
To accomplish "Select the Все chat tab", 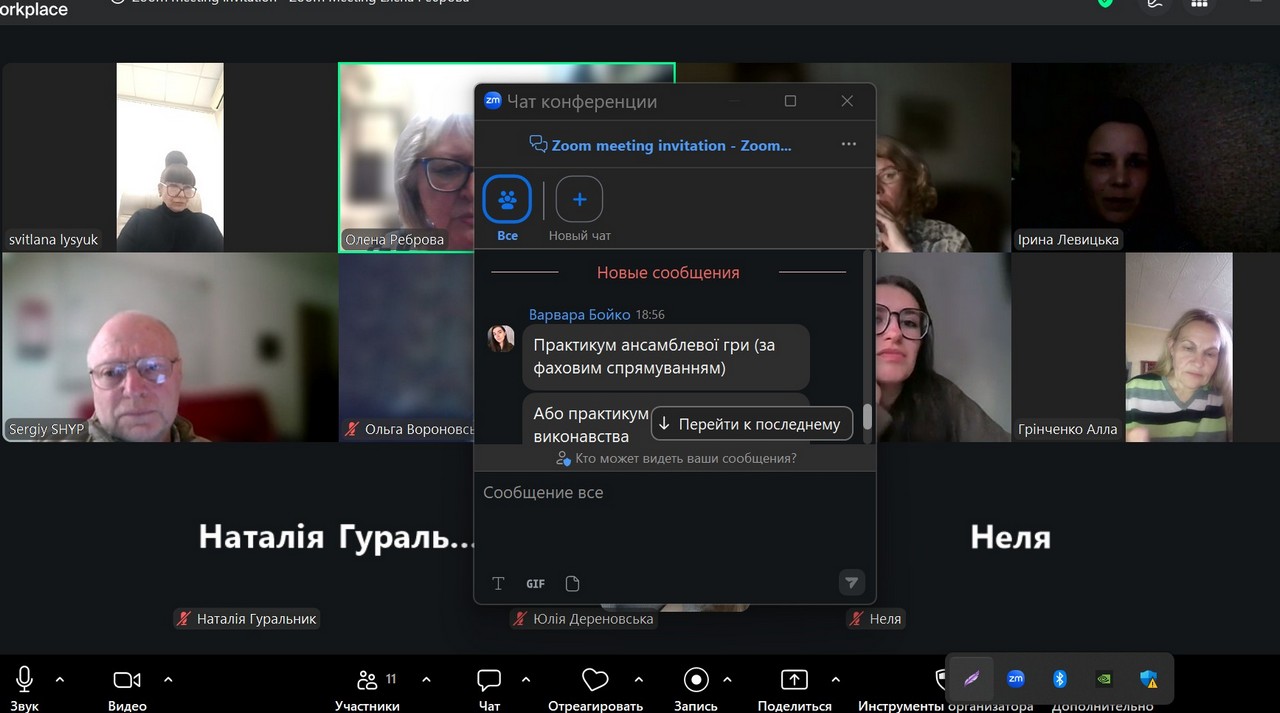I will [507, 200].
